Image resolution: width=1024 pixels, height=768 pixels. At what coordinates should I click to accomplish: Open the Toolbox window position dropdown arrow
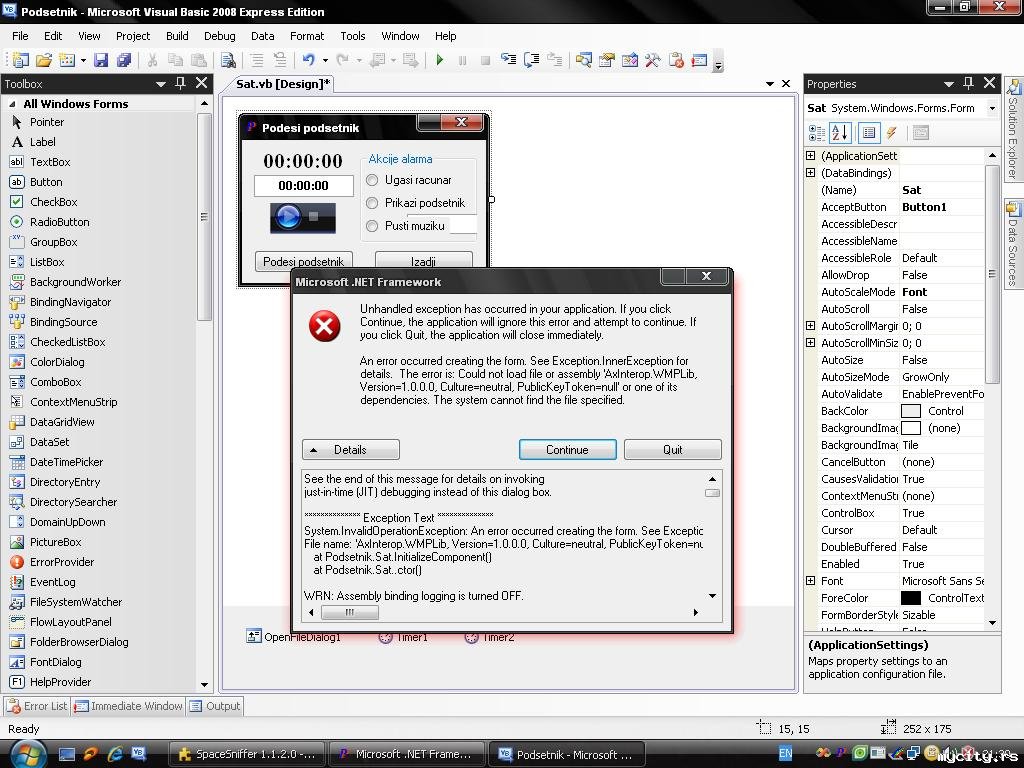(x=161, y=84)
